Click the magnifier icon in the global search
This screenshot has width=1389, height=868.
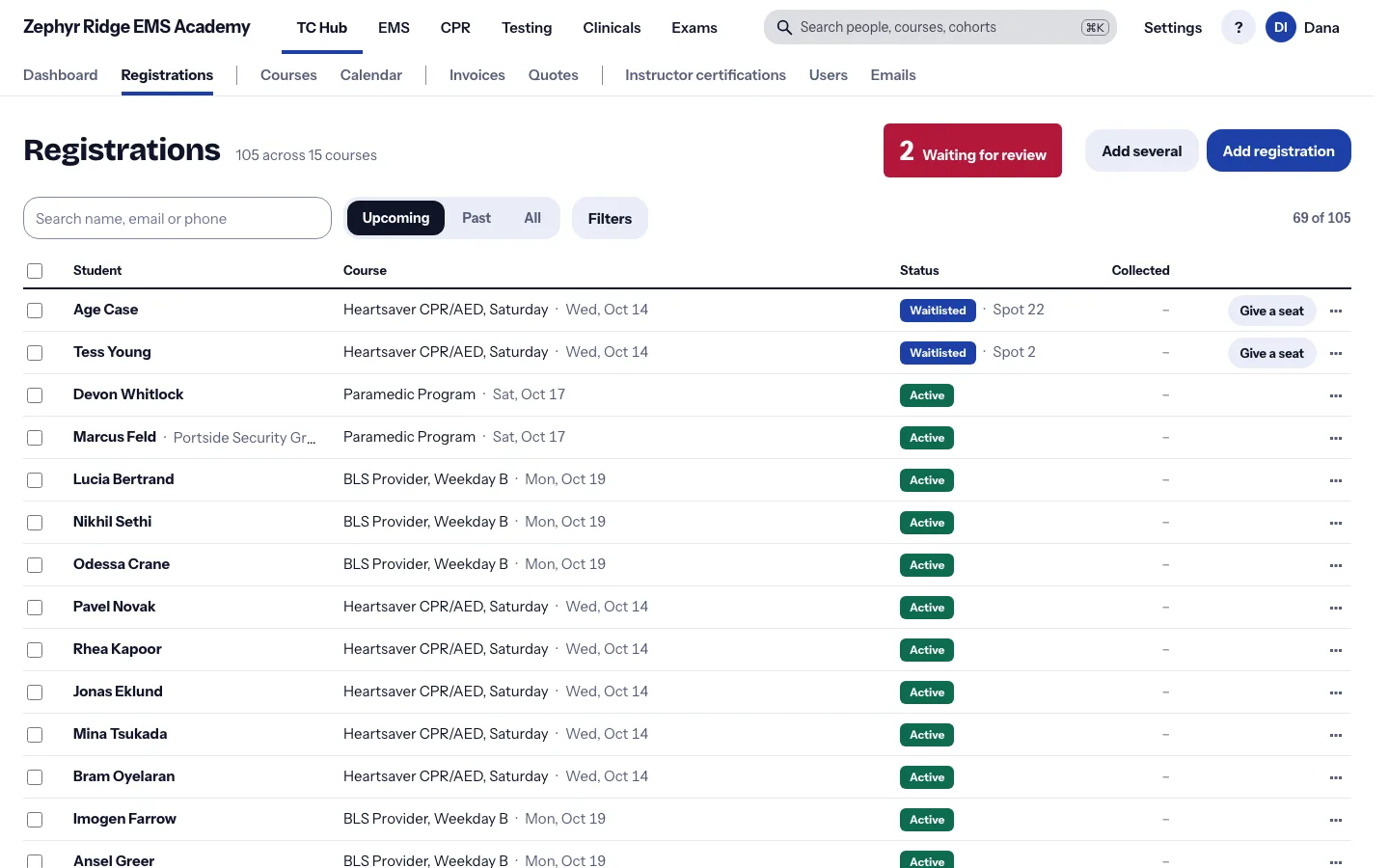[x=784, y=27]
